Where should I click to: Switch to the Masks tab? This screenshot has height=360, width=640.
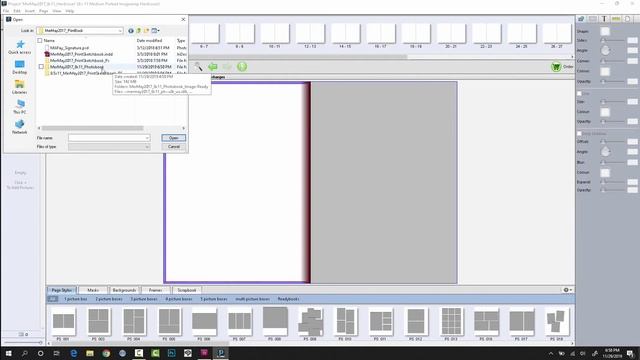(x=93, y=290)
